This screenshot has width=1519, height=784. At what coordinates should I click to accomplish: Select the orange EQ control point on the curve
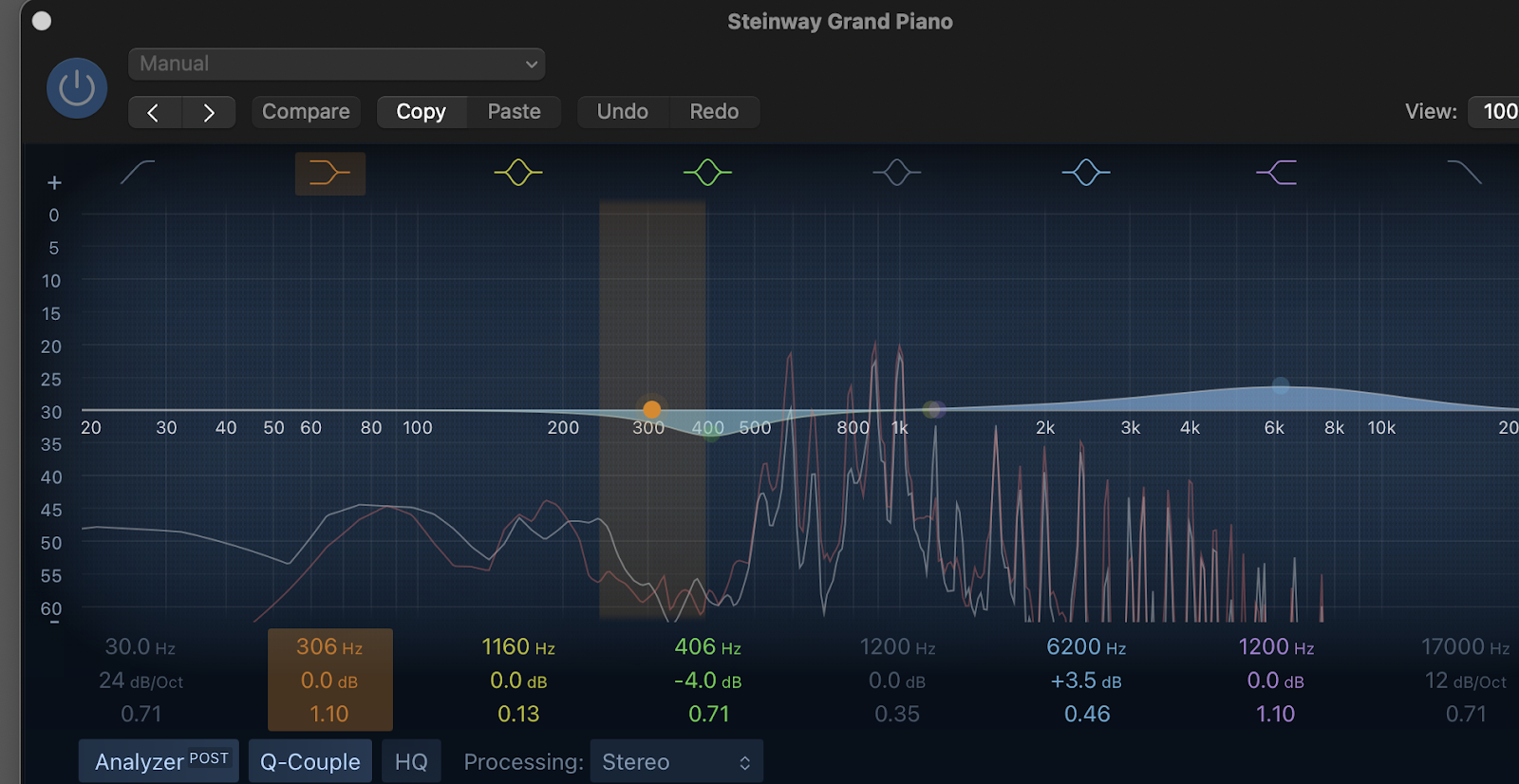pyautogui.click(x=651, y=409)
